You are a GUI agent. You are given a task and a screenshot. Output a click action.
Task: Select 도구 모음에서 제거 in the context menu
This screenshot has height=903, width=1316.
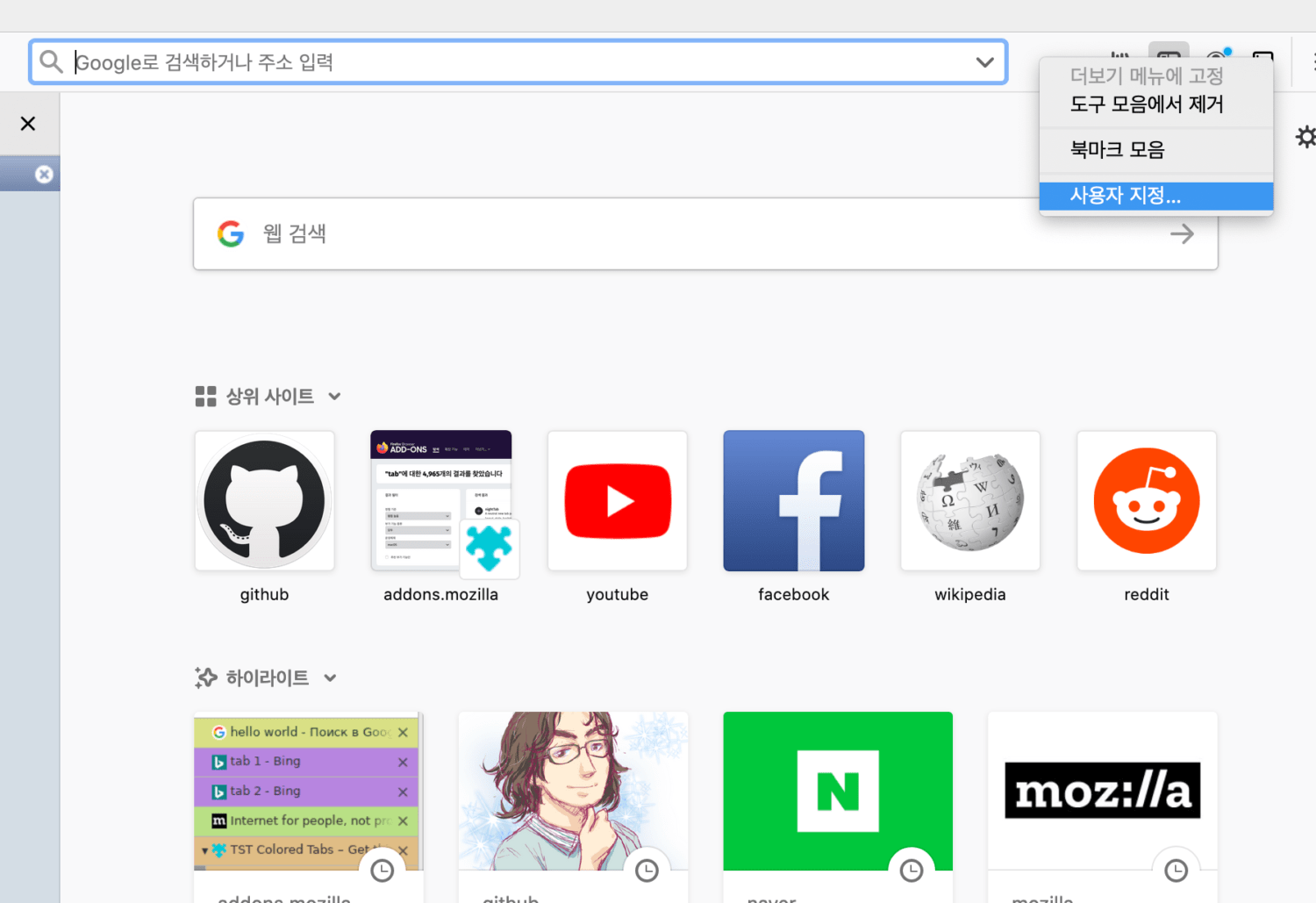[1155, 104]
